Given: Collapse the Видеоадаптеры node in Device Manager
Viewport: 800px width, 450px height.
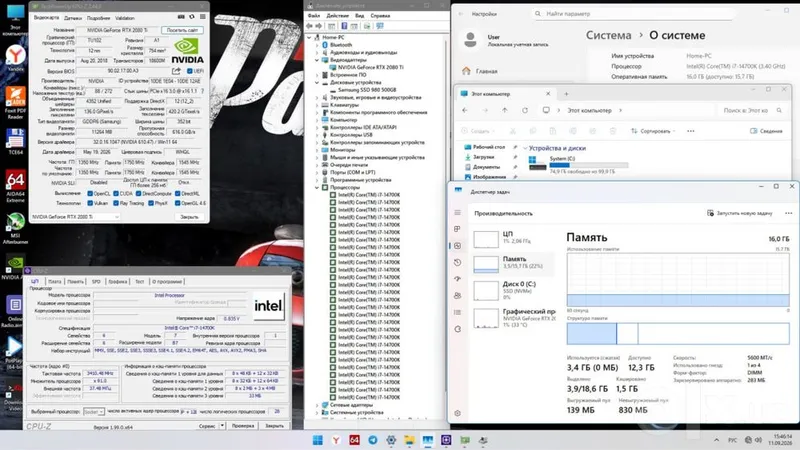Looking at the screenshot, I should click(x=317, y=60).
